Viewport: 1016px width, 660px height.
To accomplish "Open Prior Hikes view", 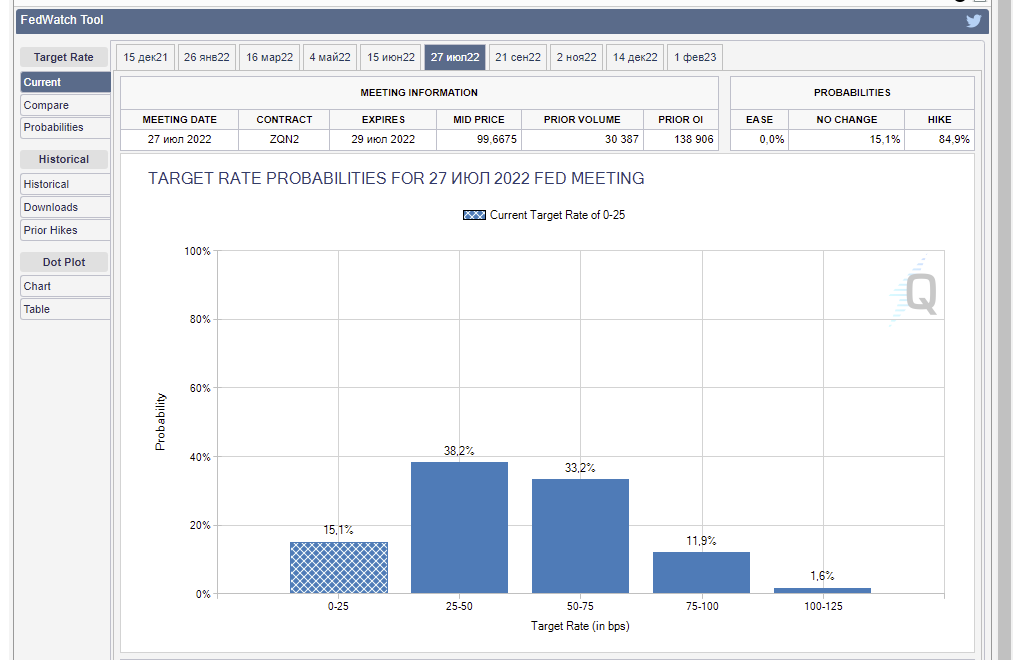I will click(x=65, y=230).
